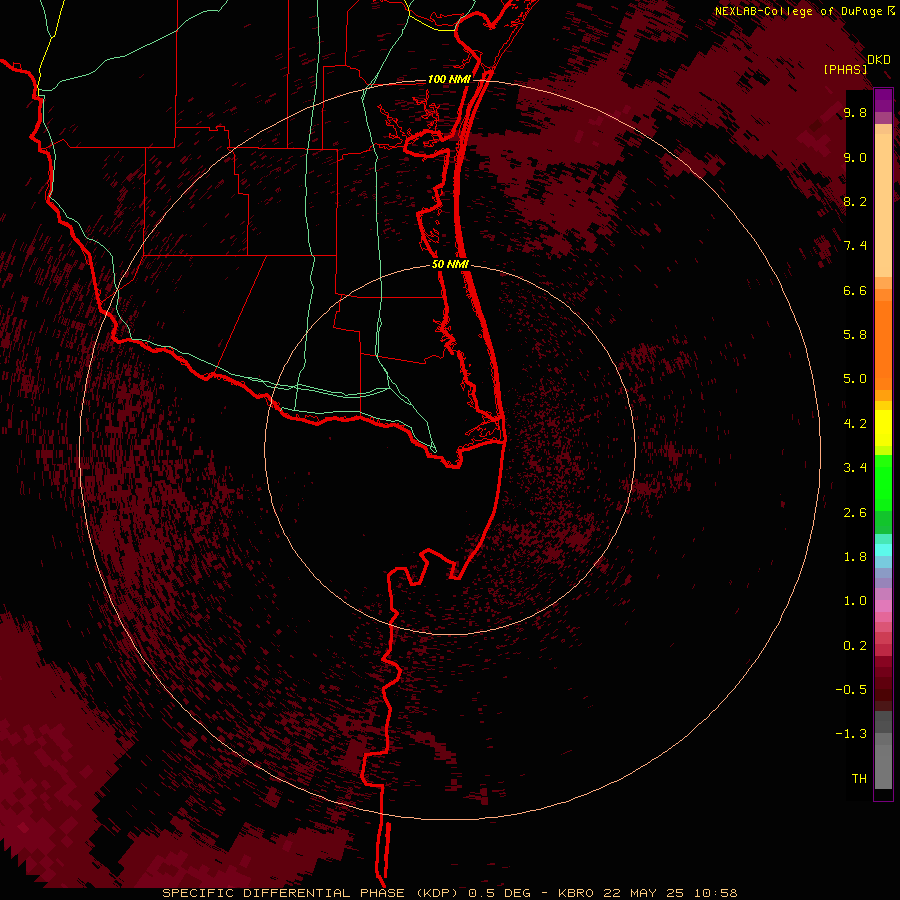Click the 5.0 legend value
This screenshot has height=900, width=900.
click(x=855, y=379)
